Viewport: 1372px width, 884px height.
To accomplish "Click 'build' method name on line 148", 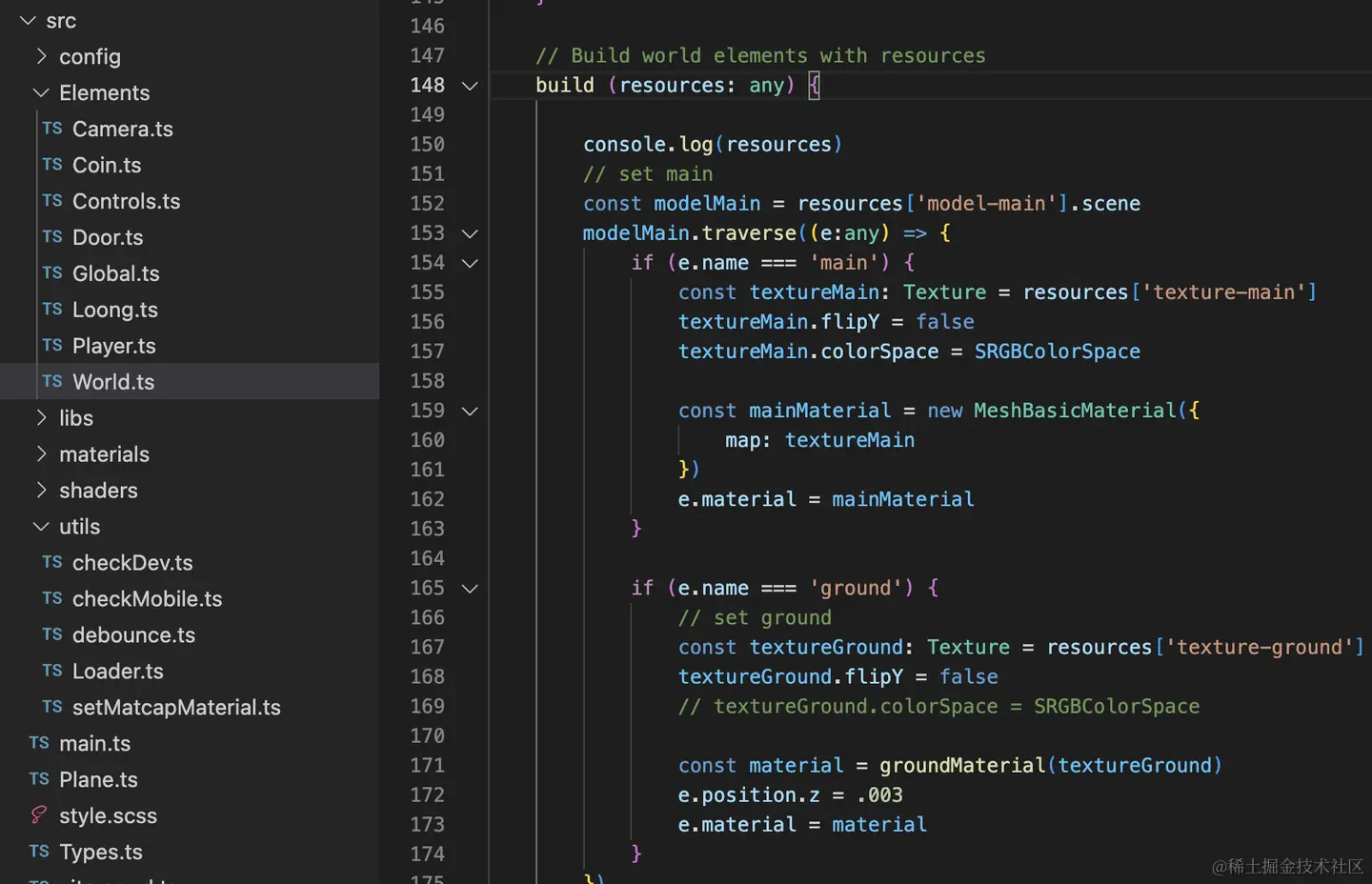I will coord(564,85).
